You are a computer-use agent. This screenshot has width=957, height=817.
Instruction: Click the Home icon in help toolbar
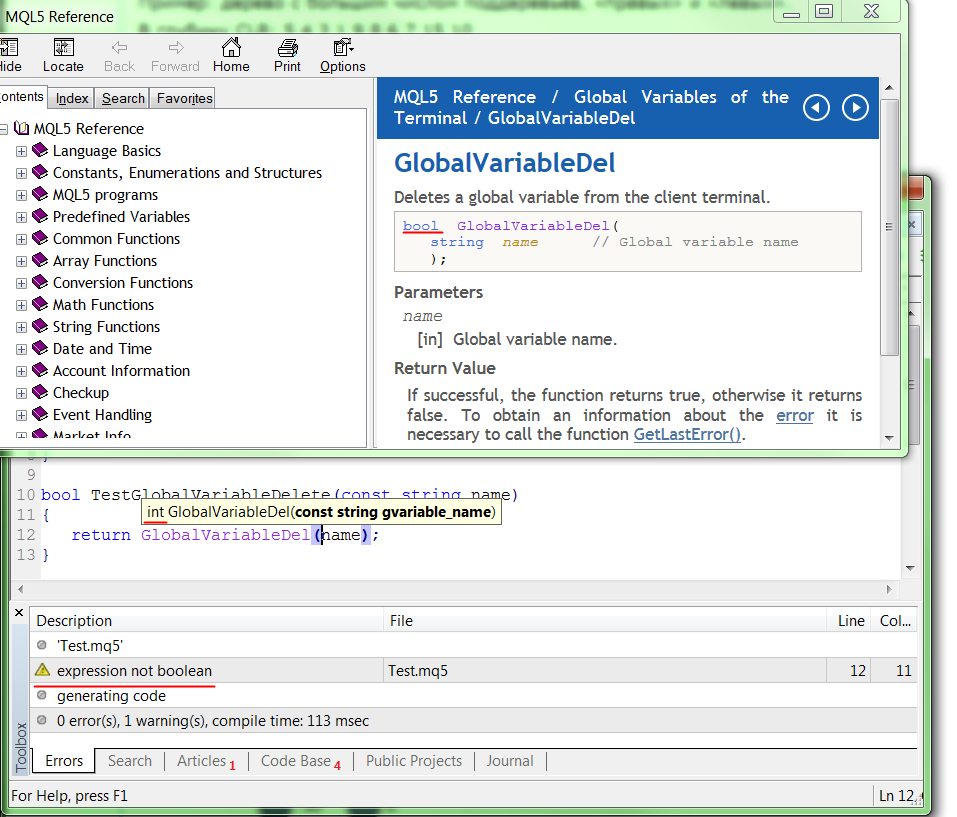[231, 48]
